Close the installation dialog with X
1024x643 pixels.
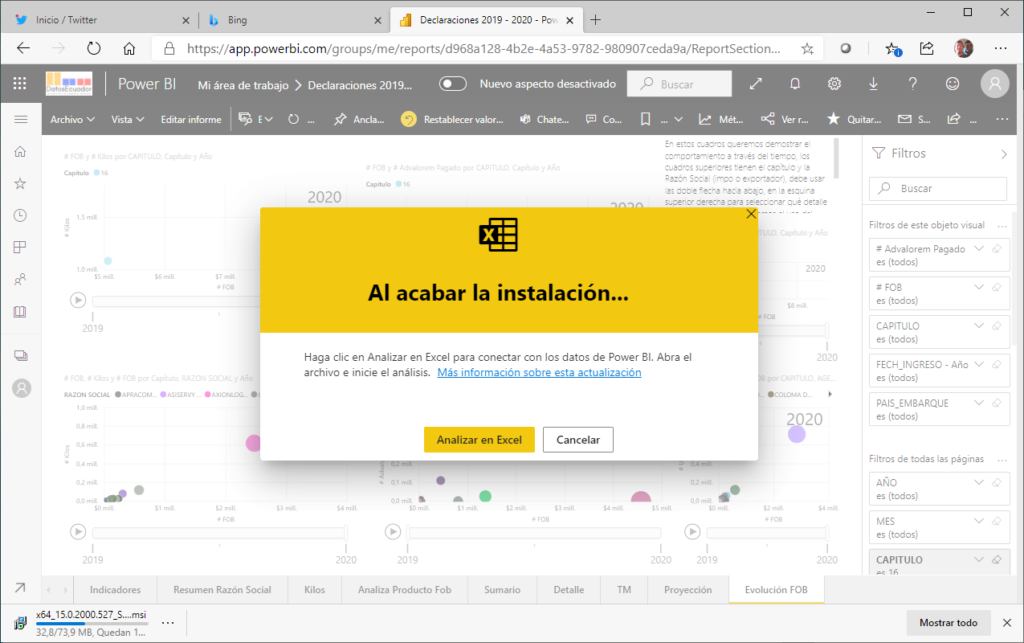click(751, 213)
